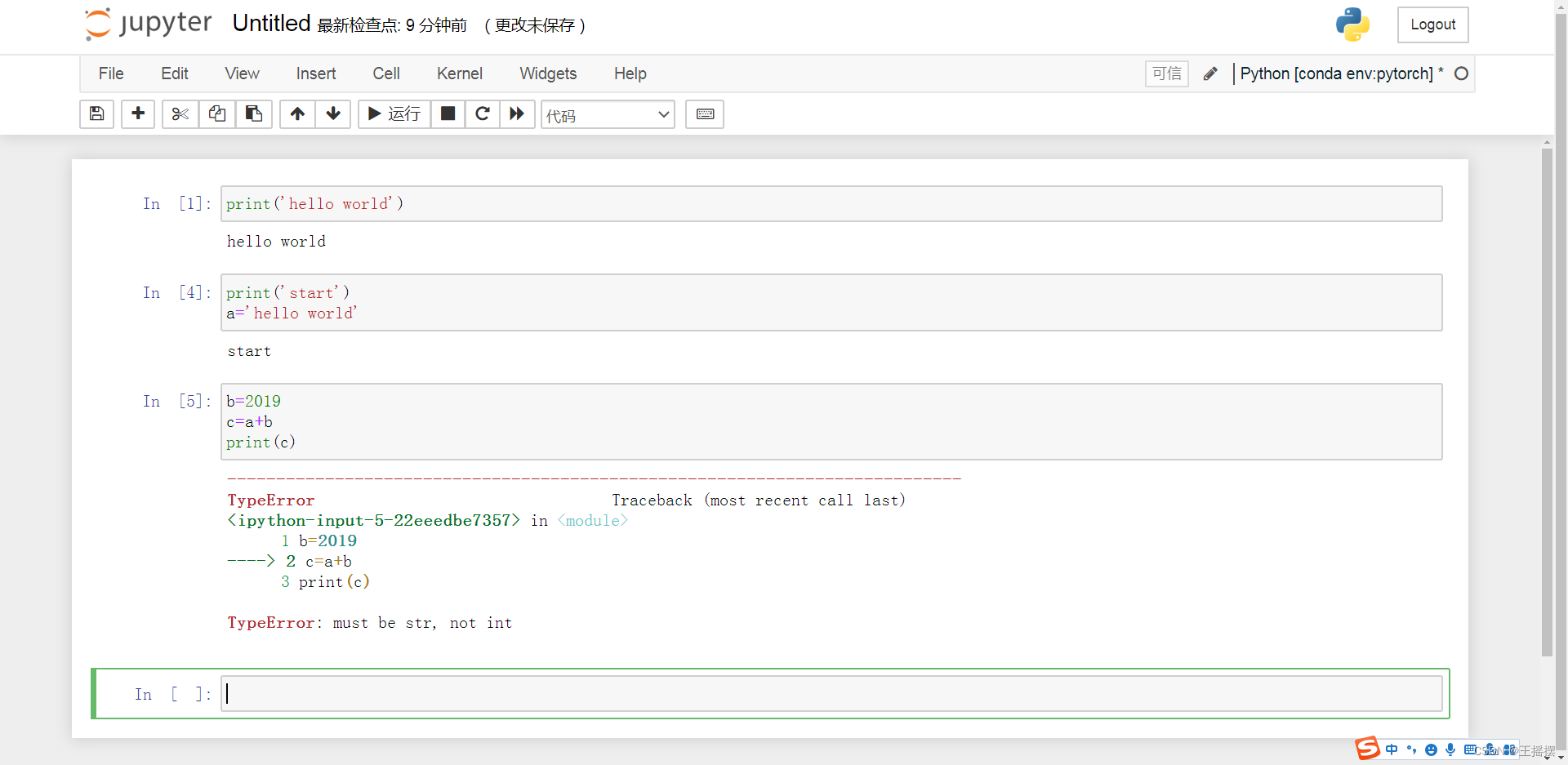The height and width of the screenshot is (765, 1568).
Task: Log out with the Logout button
Action: coord(1432,24)
